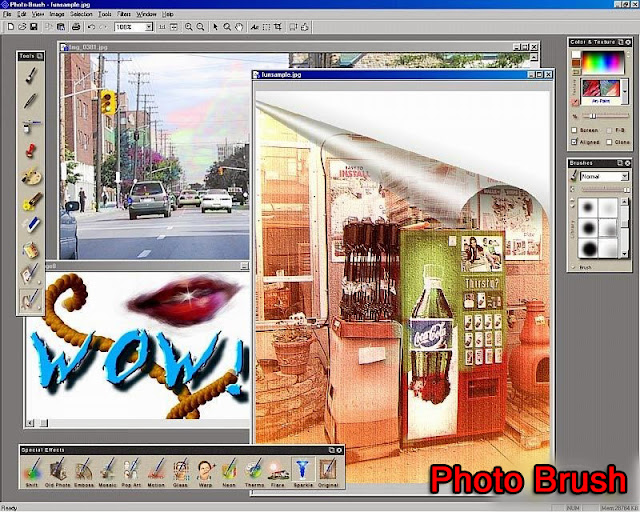Screen dimensions: 640x512
Task: Save the image with the floppy icon
Action: click(x=33, y=27)
